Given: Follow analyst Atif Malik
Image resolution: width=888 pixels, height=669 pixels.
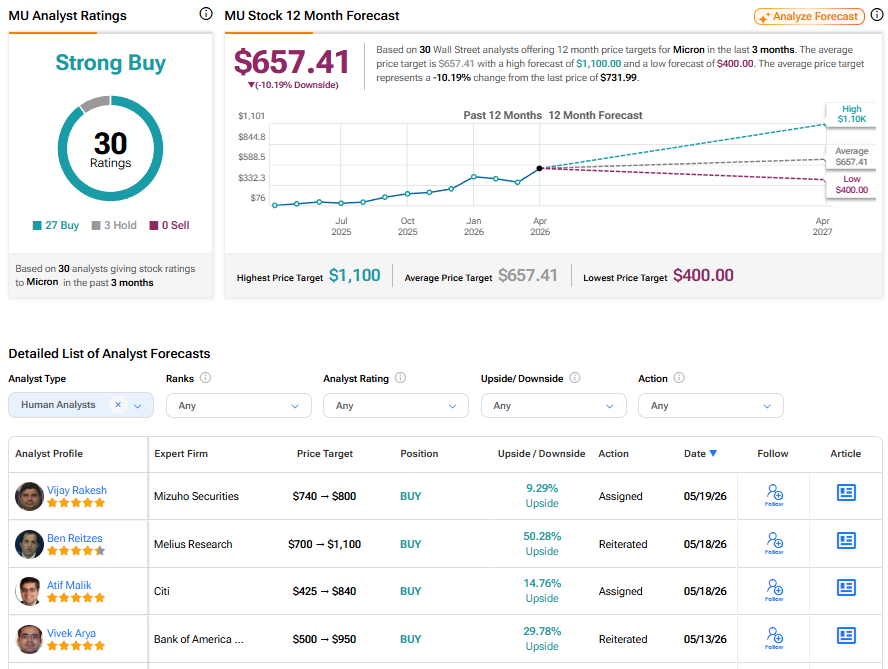Looking at the screenshot, I should 774,590.
